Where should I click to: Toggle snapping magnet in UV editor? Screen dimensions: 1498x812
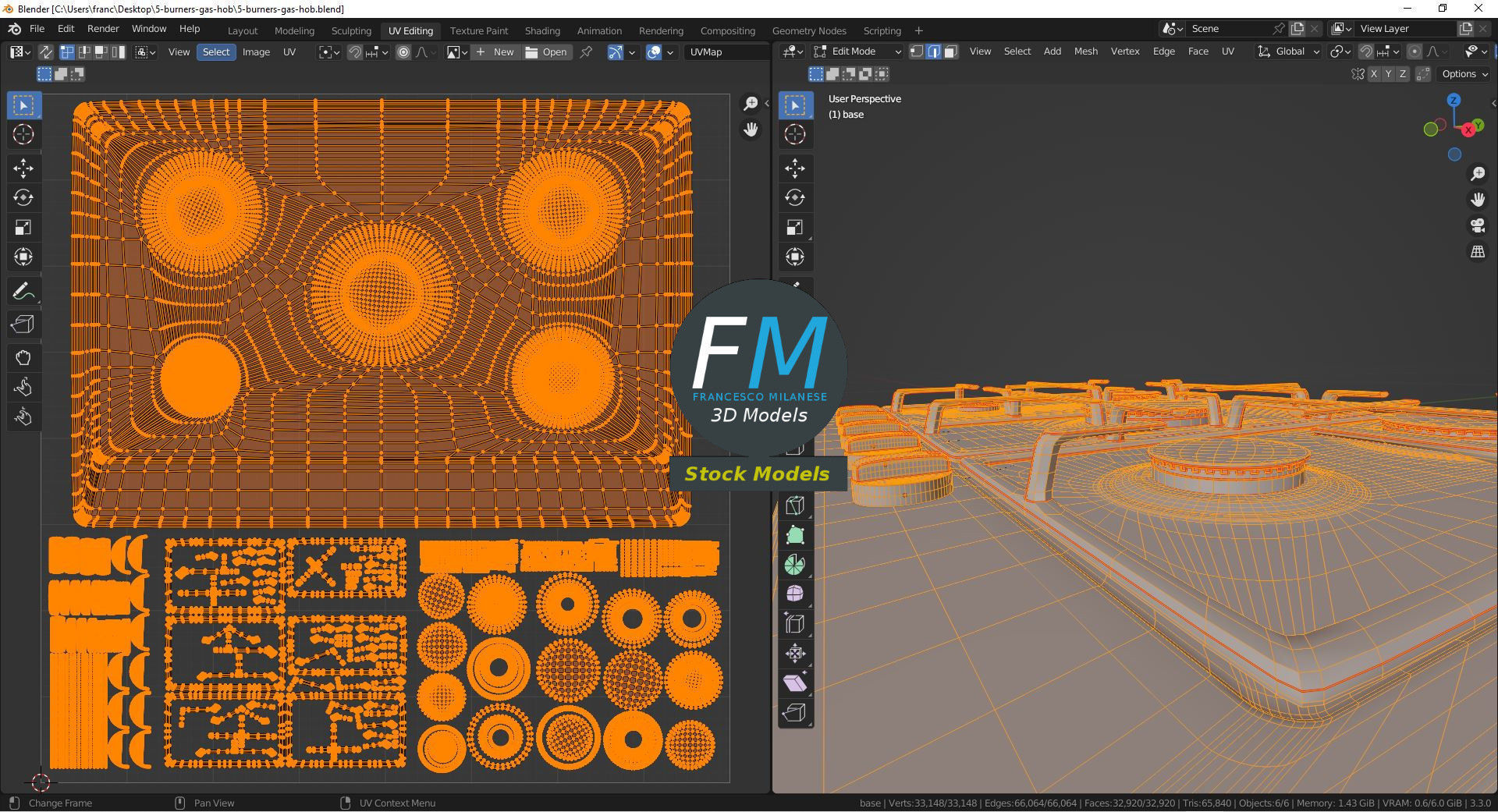355,52
